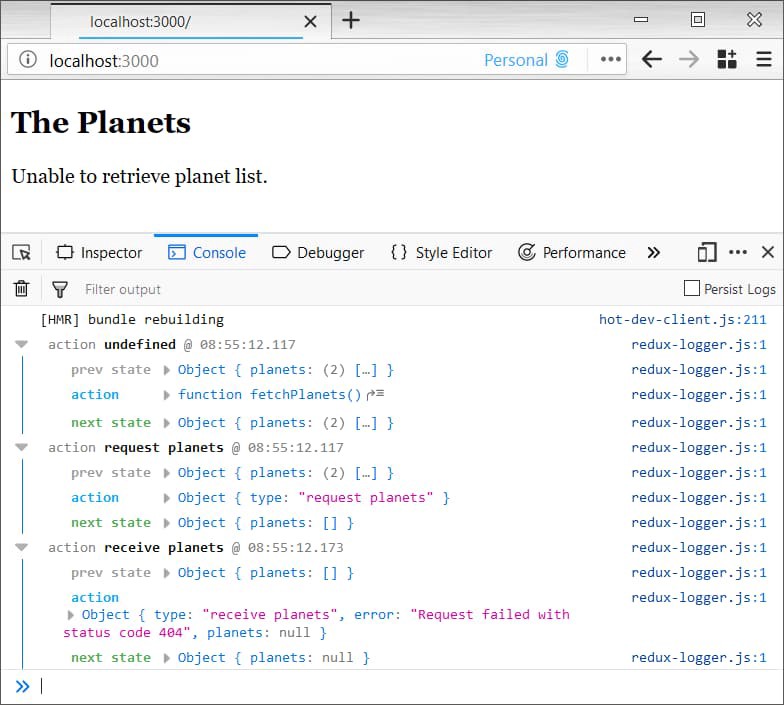784x705 pixels.
Task: Clear console output with trash icon
Action: tap(21, 289)
